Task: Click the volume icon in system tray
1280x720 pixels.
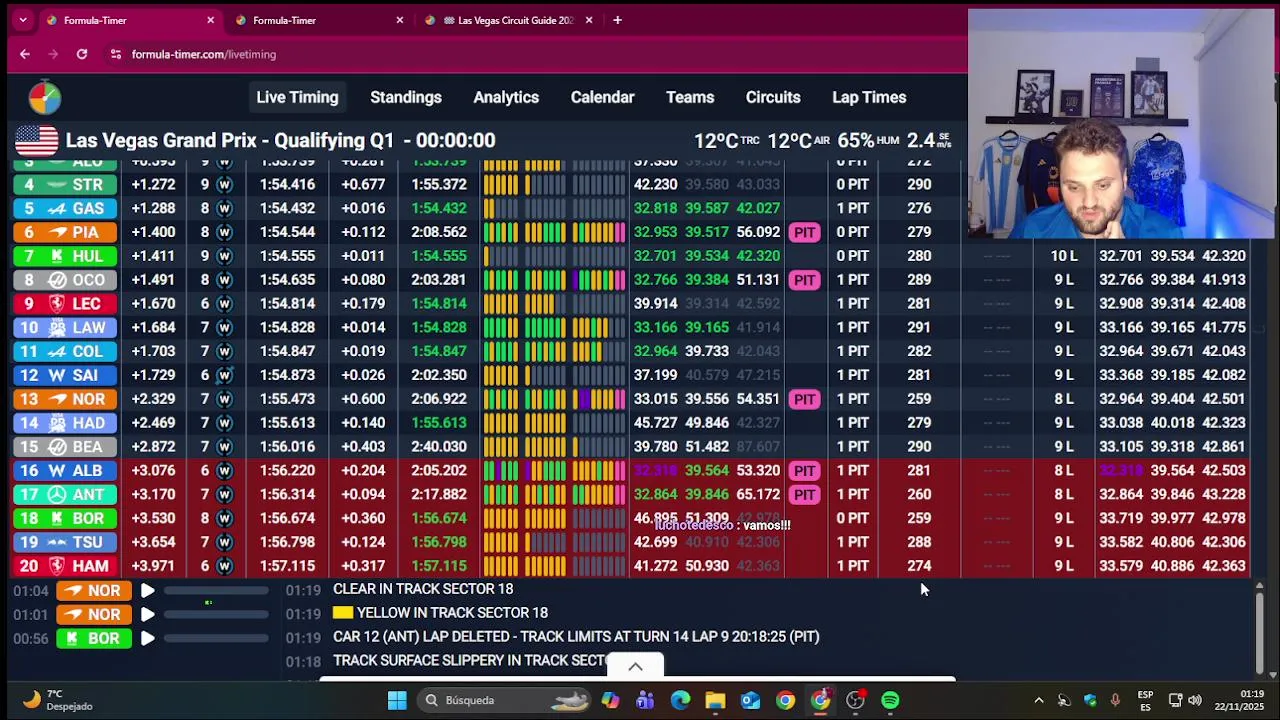Action: click(x=1194, y=700)
